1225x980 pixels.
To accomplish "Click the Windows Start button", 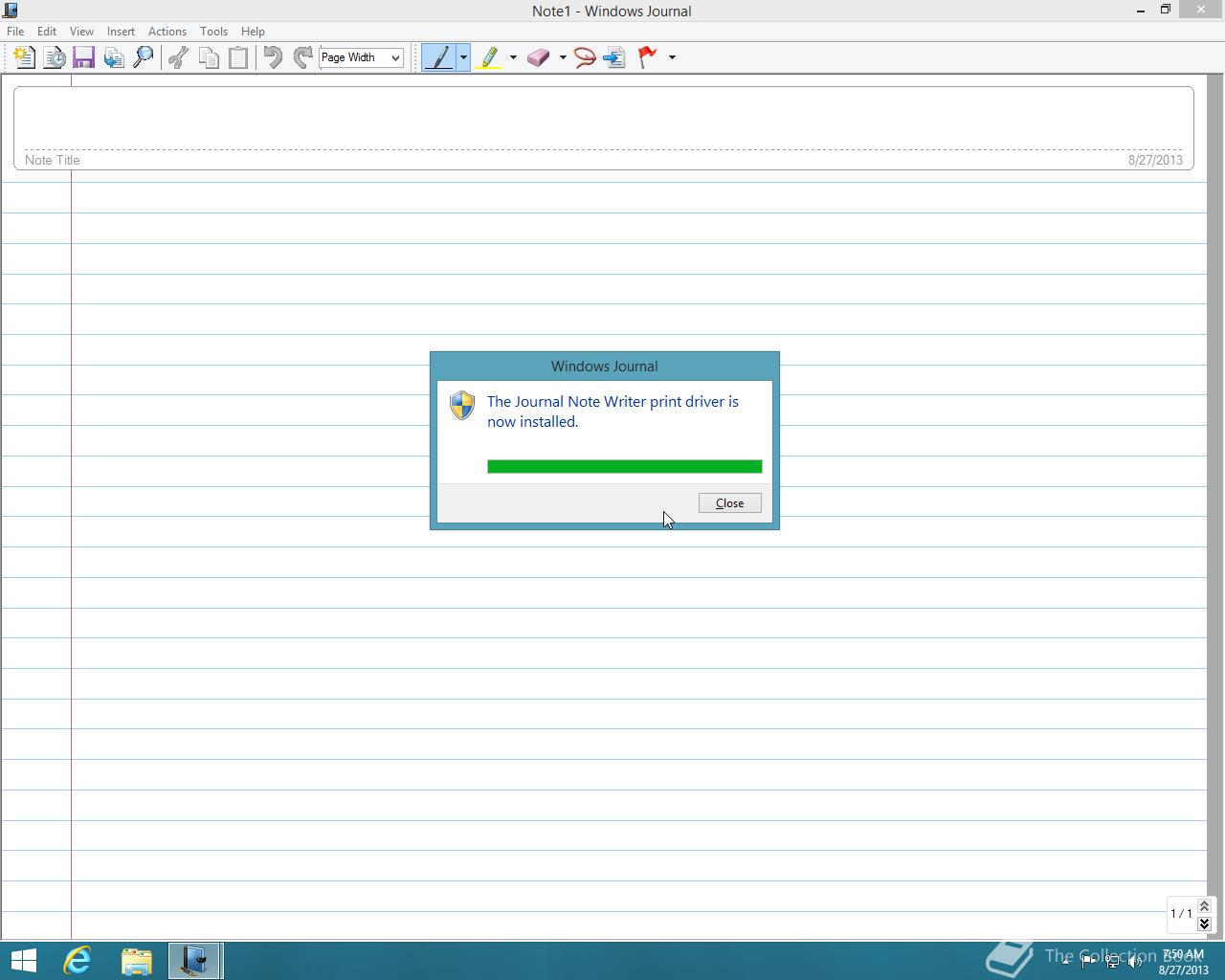I will pyautogui.click(x=24, y=960).
